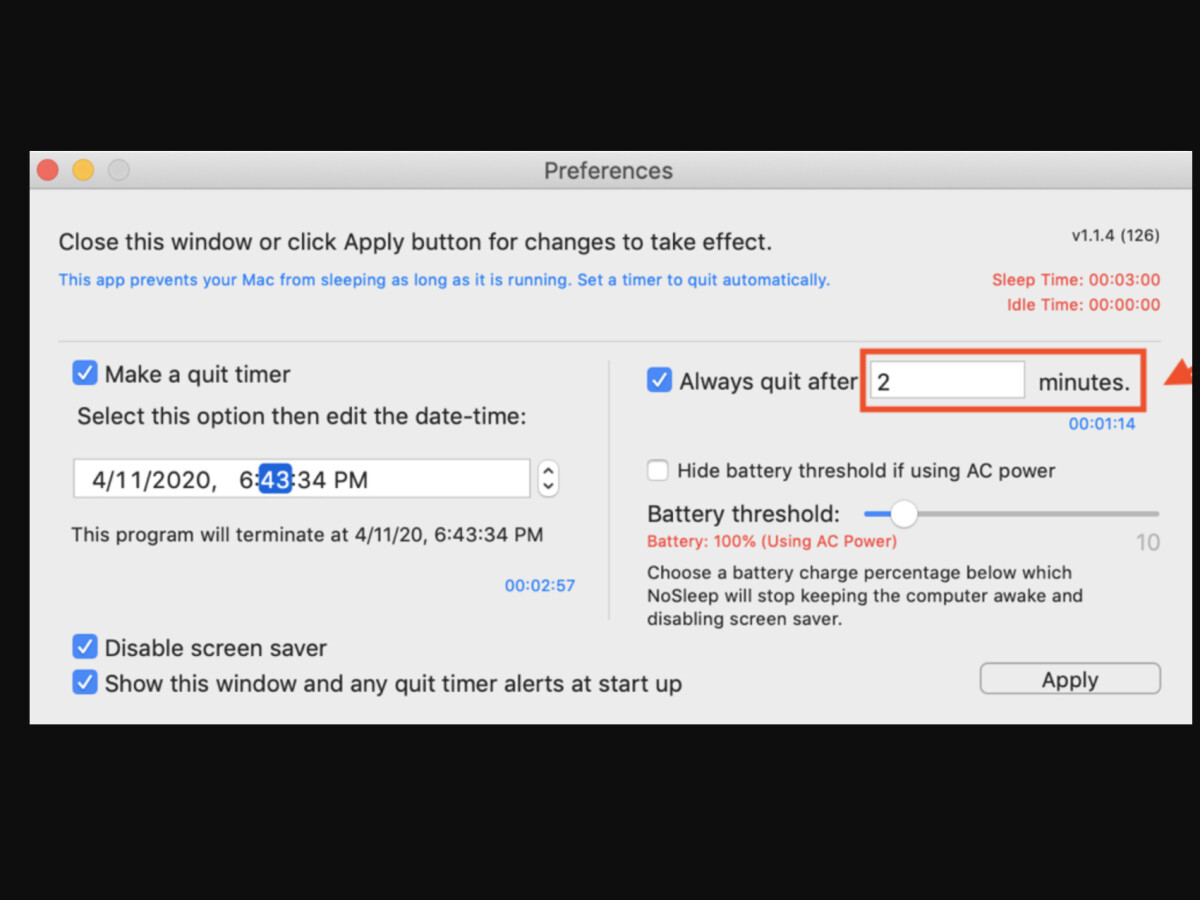The image size is (1200, 900).
Task: Check Hide battery threshold if using AC power
Action: coord(658,470)
